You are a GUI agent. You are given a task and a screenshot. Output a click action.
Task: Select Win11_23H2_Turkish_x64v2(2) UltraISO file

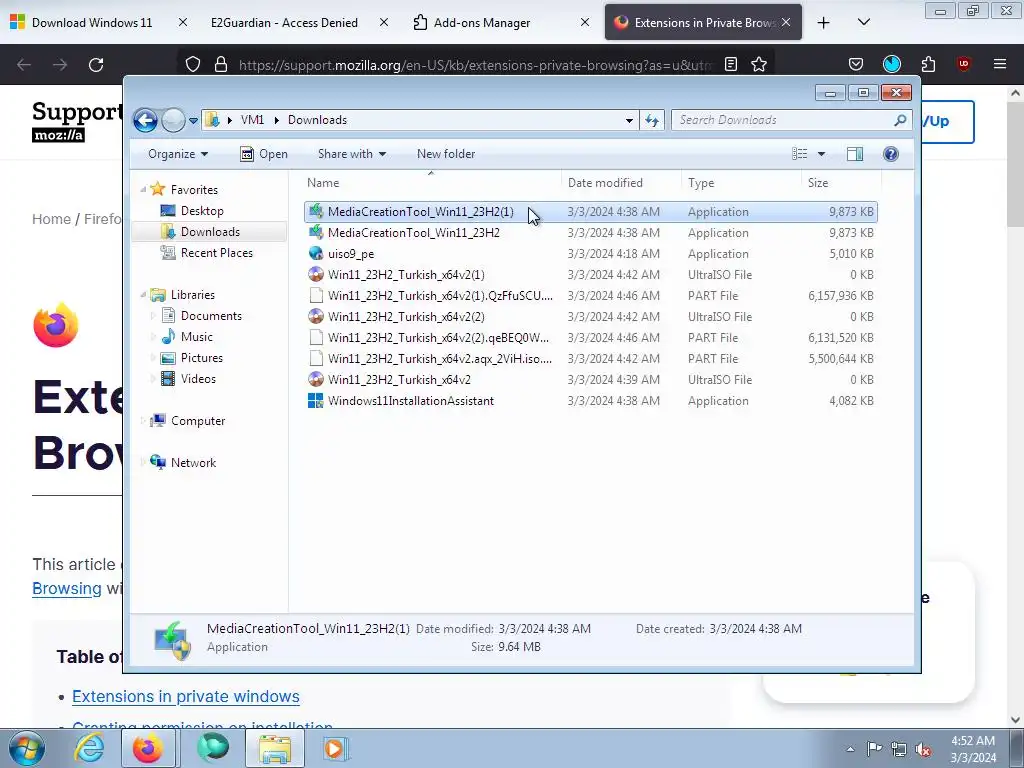(x=590, y=317)
